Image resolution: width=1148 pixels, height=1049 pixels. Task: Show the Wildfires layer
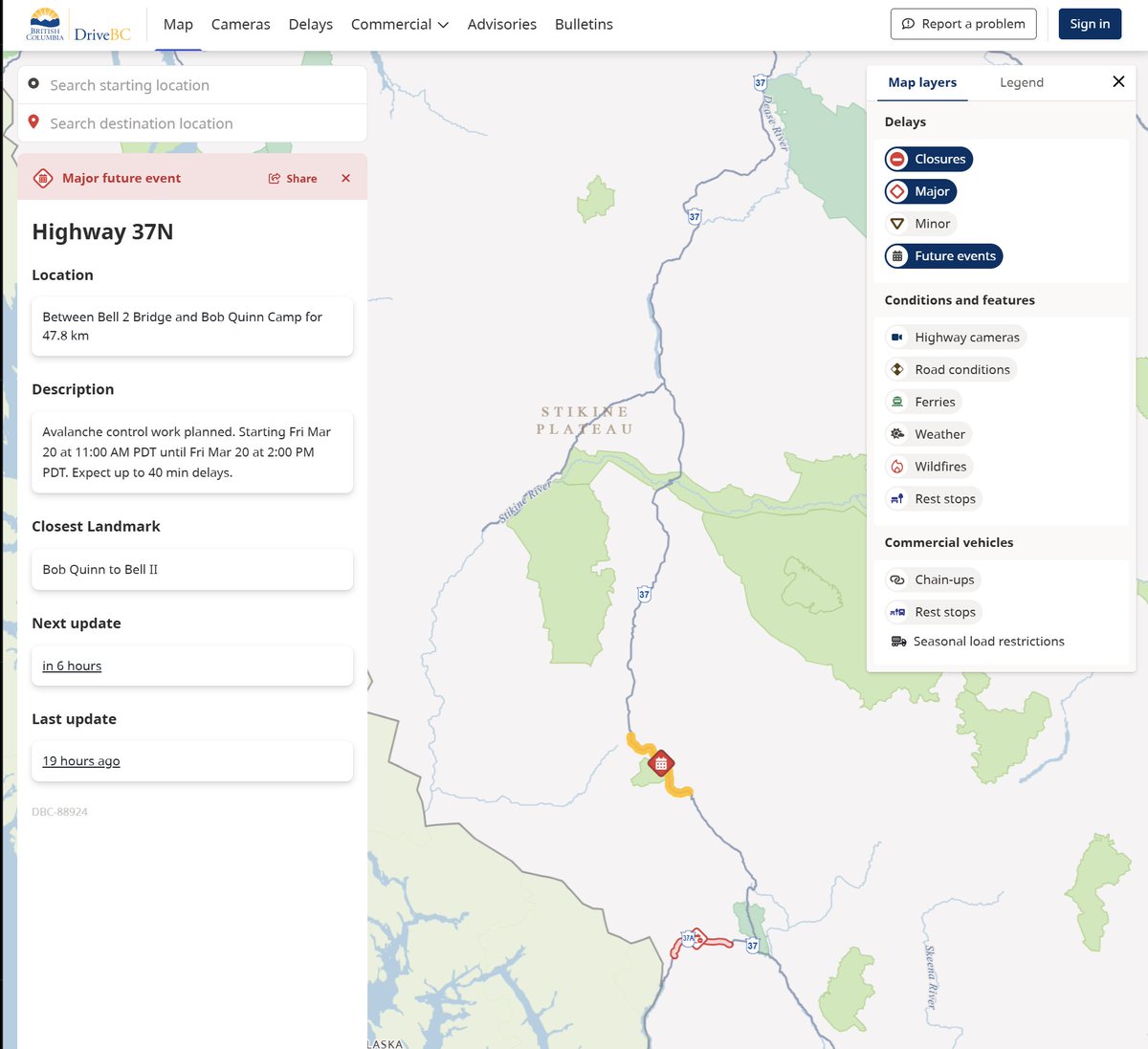coord(929,467)
